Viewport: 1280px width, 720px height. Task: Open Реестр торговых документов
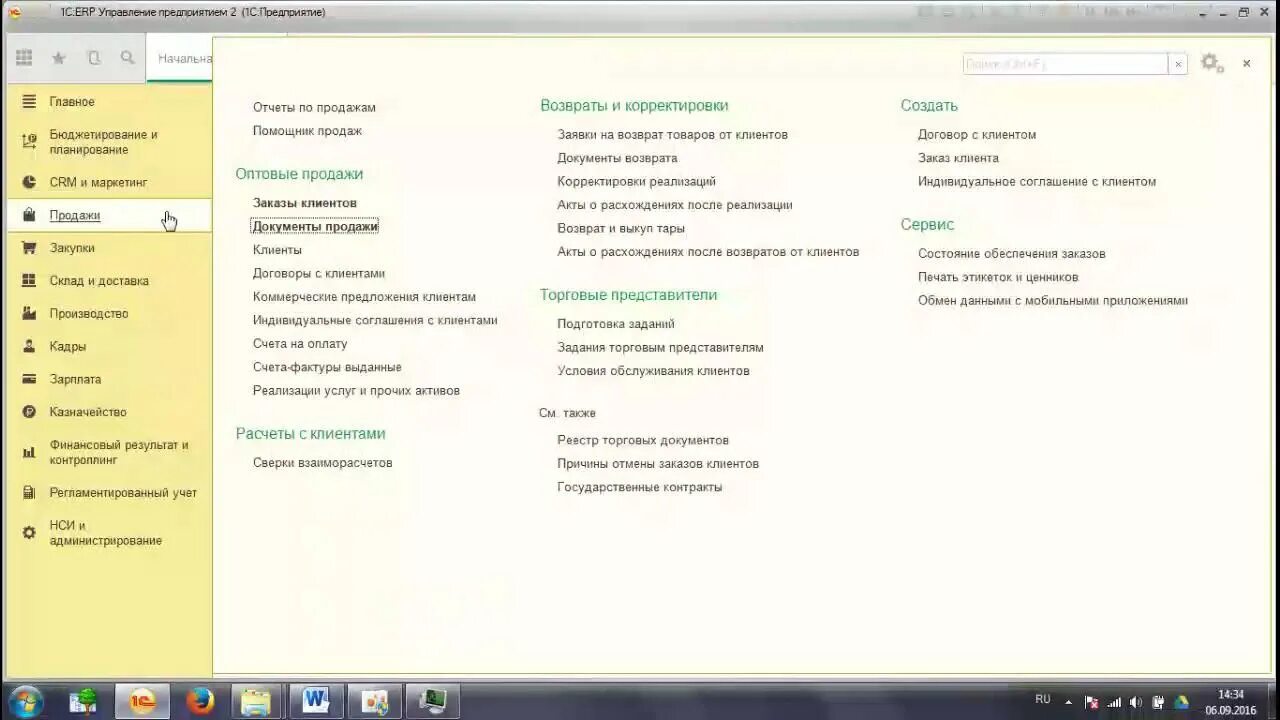pos(643,440)
